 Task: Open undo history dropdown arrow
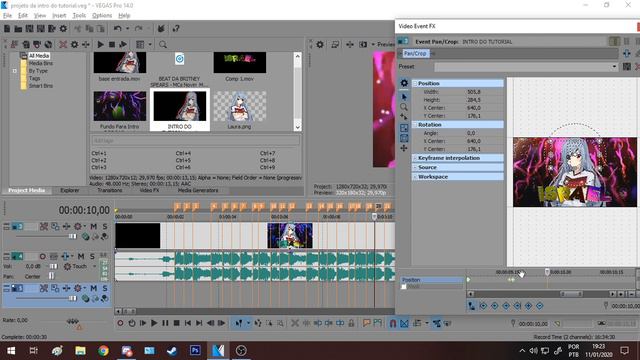coord(128,29)
